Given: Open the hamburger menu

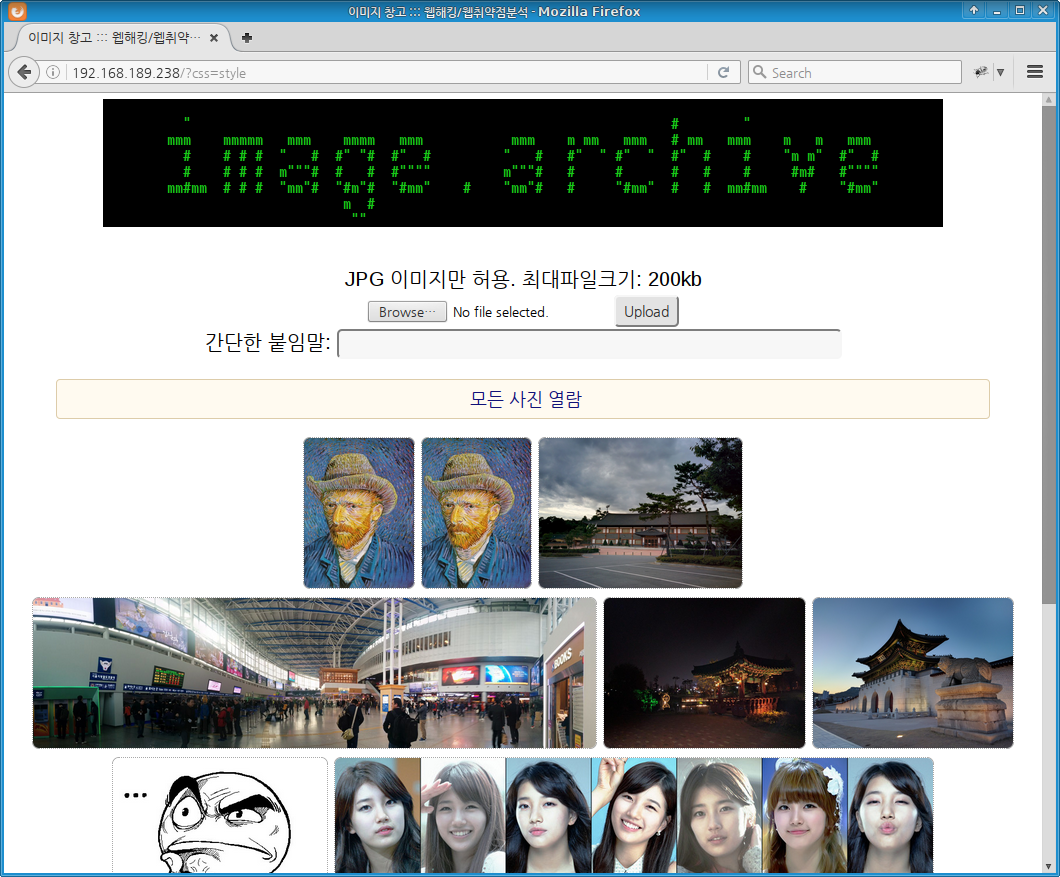Looking at the screenshot, I should [1034, 72].
